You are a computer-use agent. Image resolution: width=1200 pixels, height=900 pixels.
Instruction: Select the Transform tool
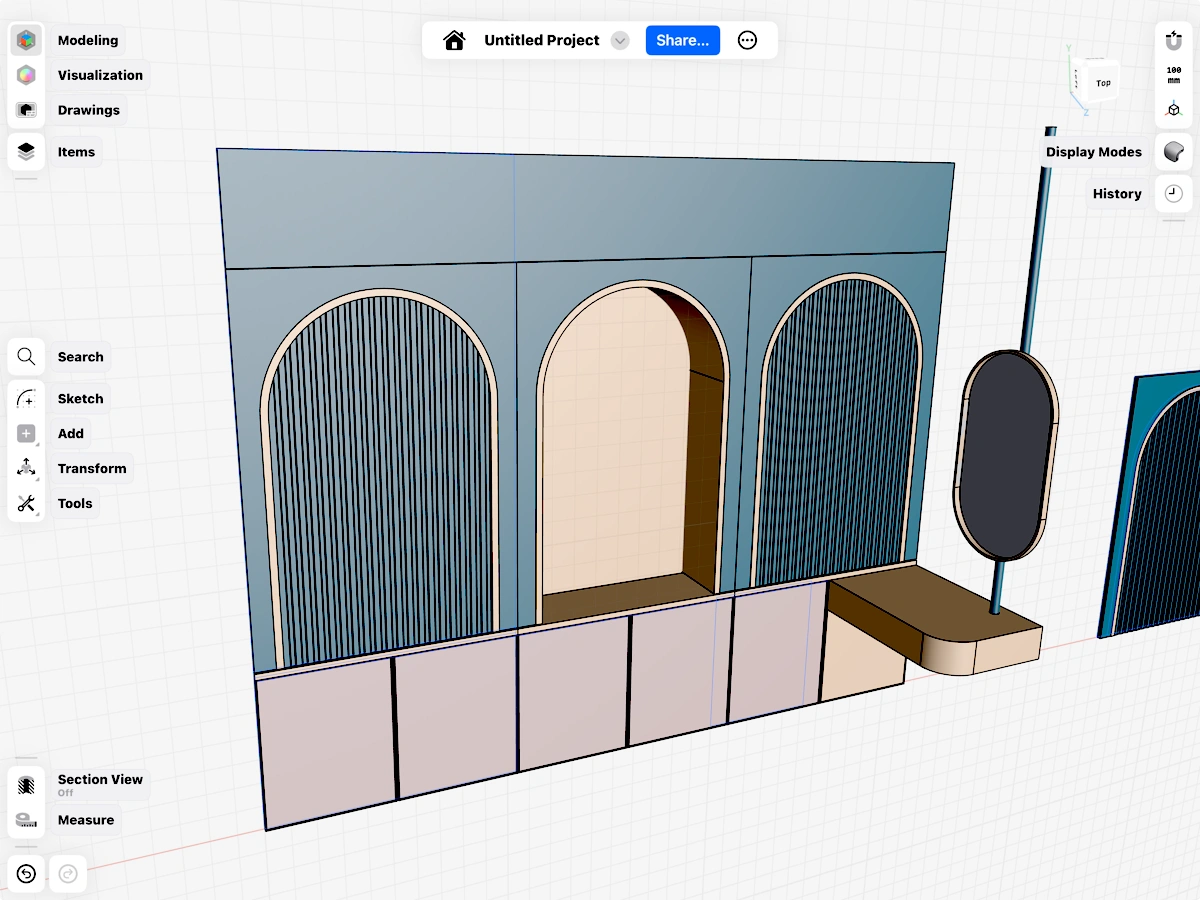[27, 469]
